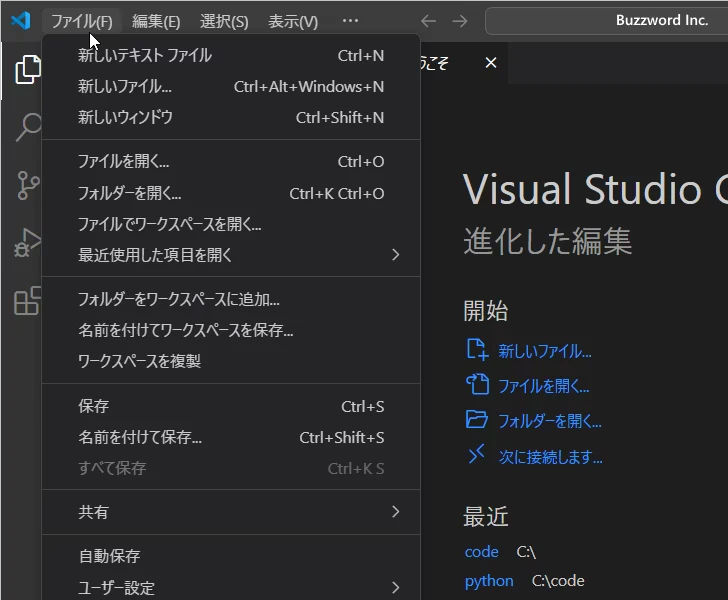Open the 選択(S) menu
Image resolution: width=728 pixels, height=600 pixels.
(224, 21)
